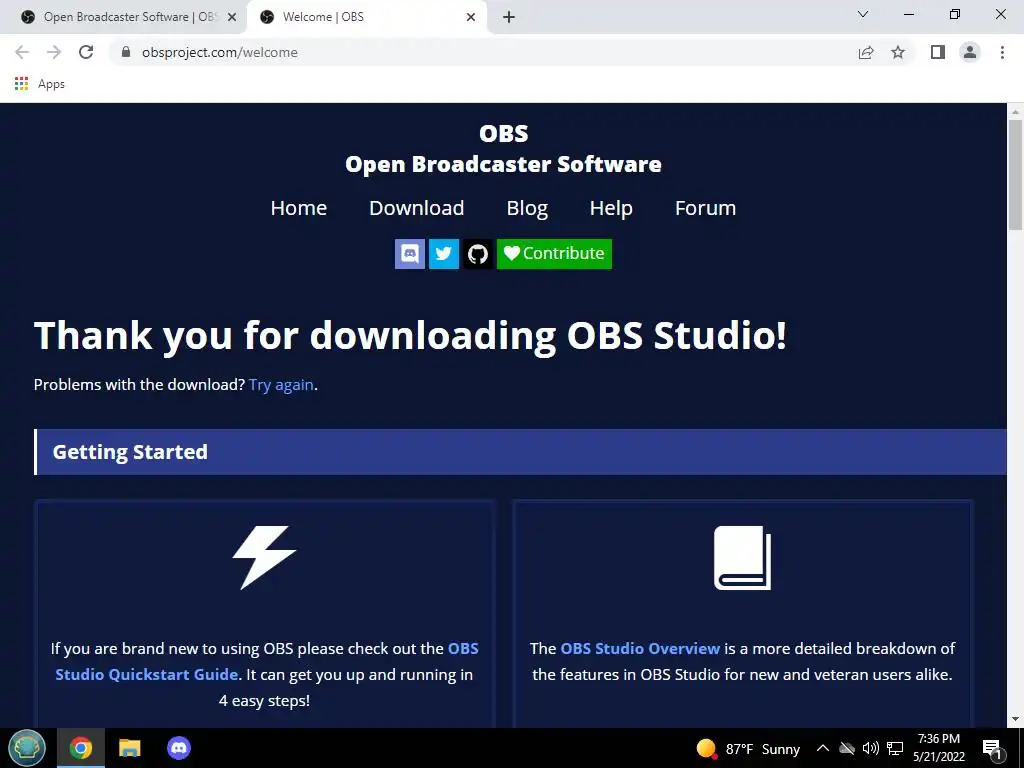Reload the current page
The image size is (1024, 768).
pyautogui.click(x=86, y=52)
